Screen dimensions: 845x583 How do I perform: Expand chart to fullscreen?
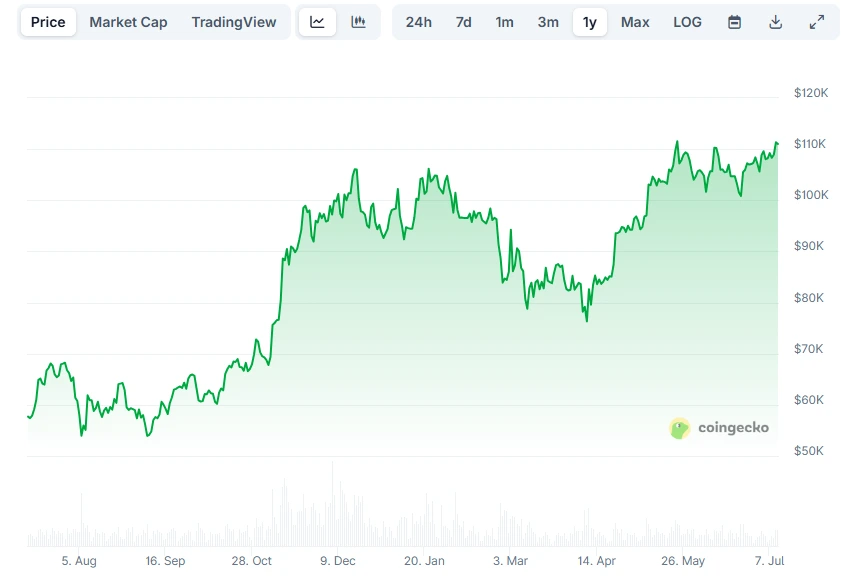point(816,21)
